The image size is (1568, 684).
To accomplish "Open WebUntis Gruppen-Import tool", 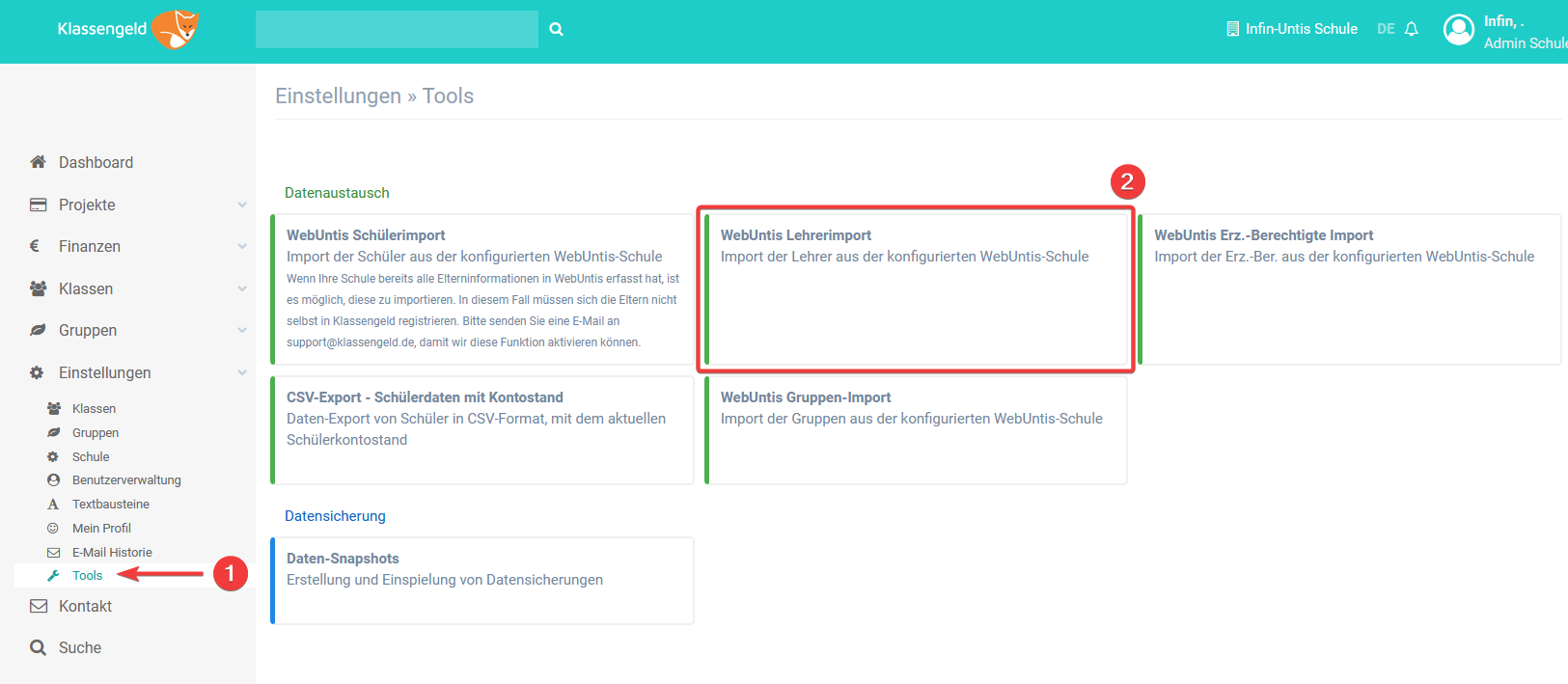I will click(x=917, y=430).
